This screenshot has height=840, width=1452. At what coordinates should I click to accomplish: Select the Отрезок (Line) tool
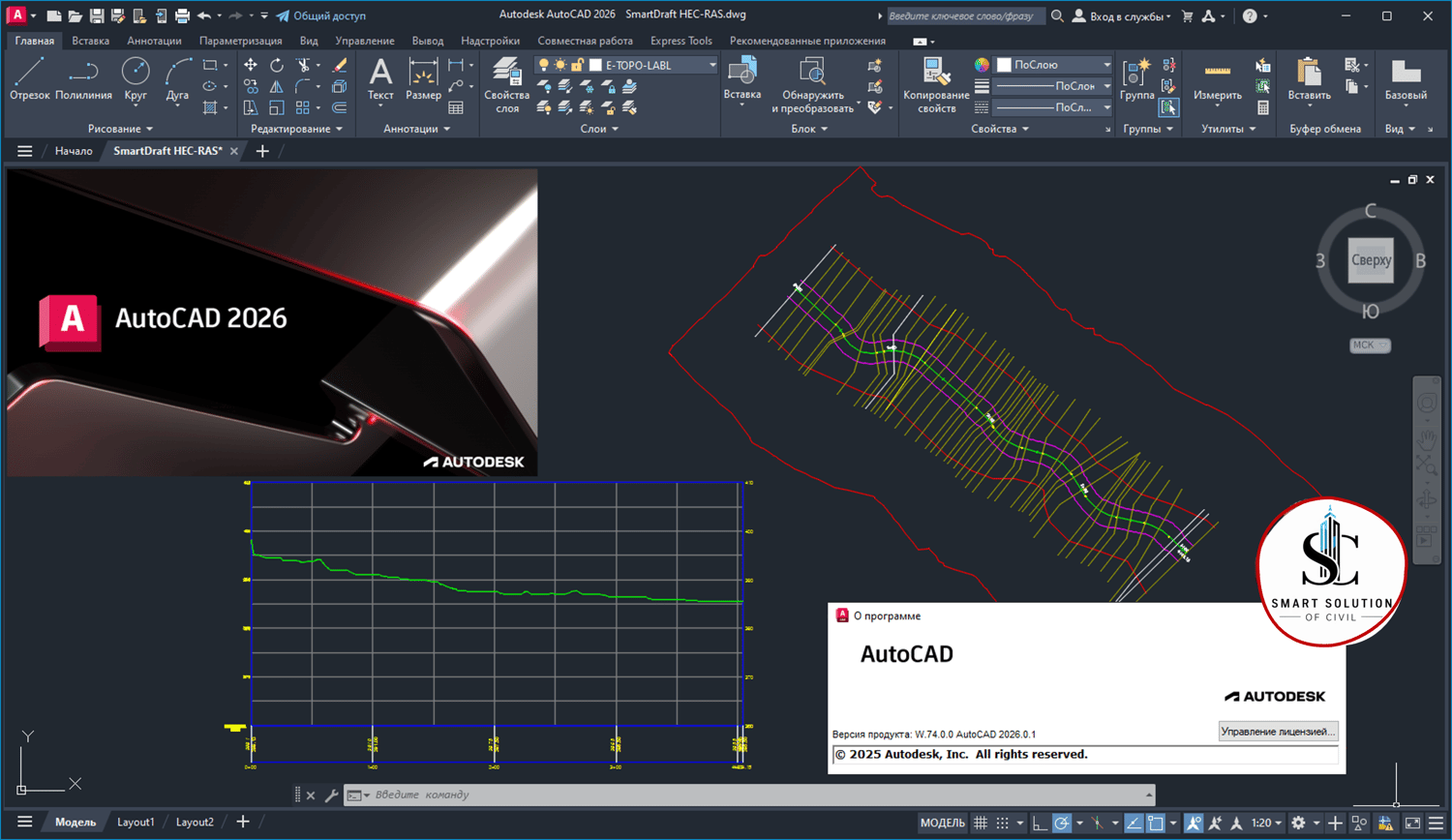(x=29, y=77)
